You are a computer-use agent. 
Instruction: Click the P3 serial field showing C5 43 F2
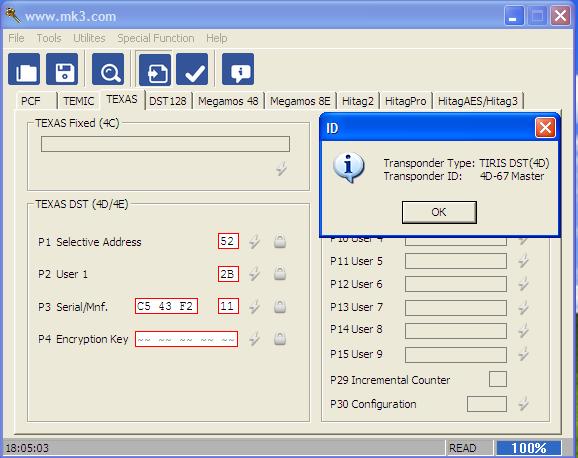click(x=166, y=306)
